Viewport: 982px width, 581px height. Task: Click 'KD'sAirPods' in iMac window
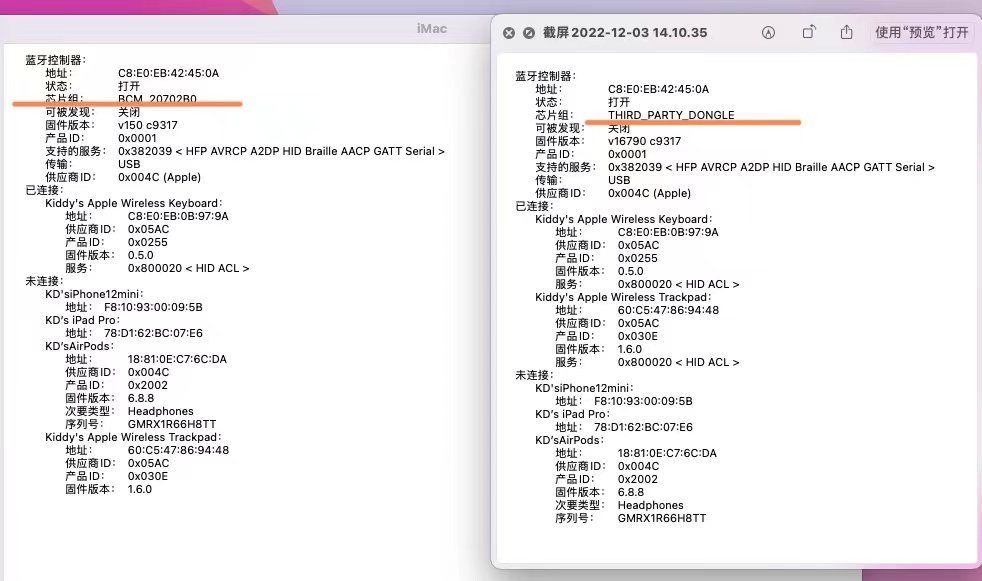pyautogui.click(x=80, y=346)
